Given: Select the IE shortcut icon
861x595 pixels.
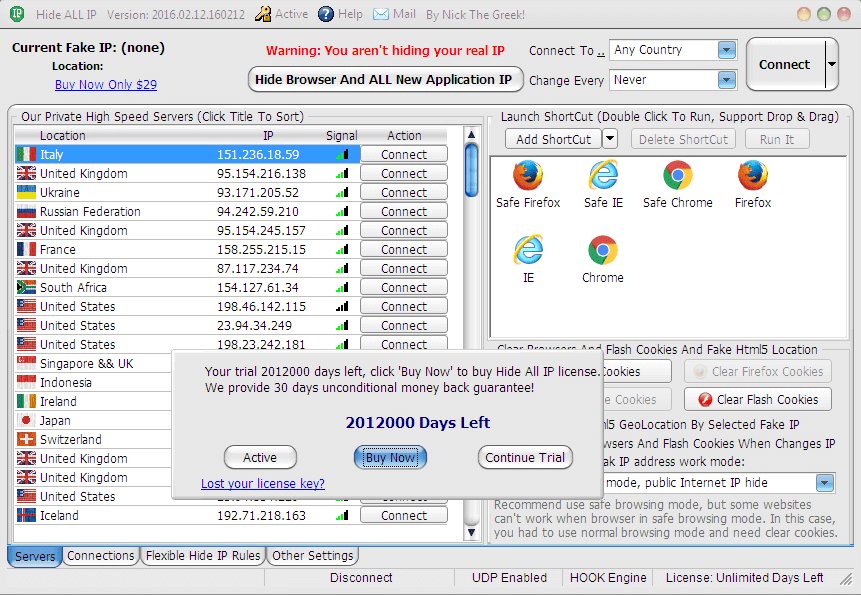Looking at the screenshot, I should pyautogui.click(x=528, y=250).
